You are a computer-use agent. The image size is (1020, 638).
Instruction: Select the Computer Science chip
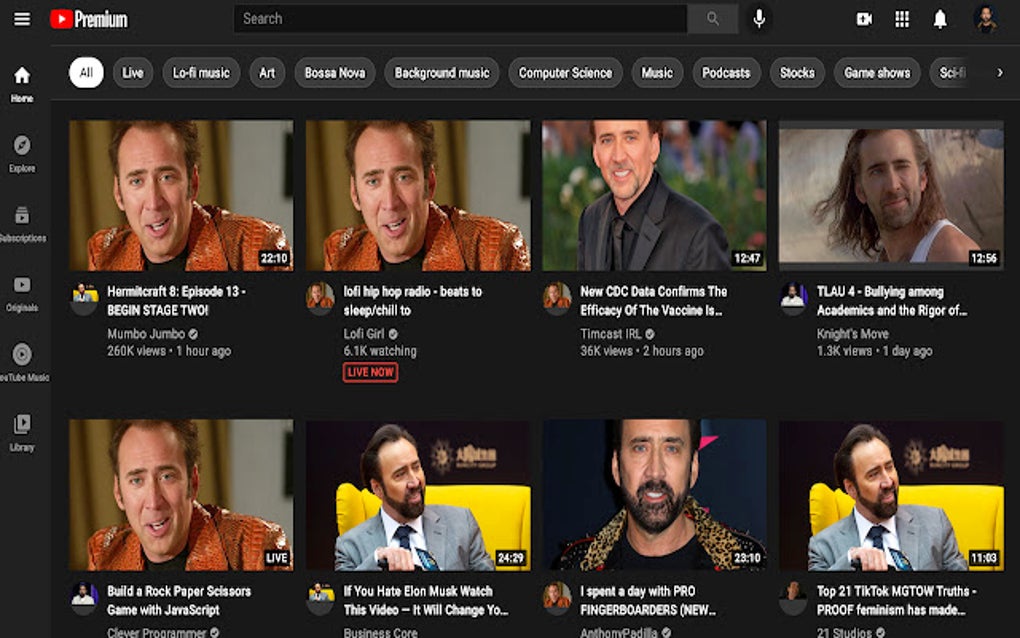pyautogui.click(x=565, y=73)
